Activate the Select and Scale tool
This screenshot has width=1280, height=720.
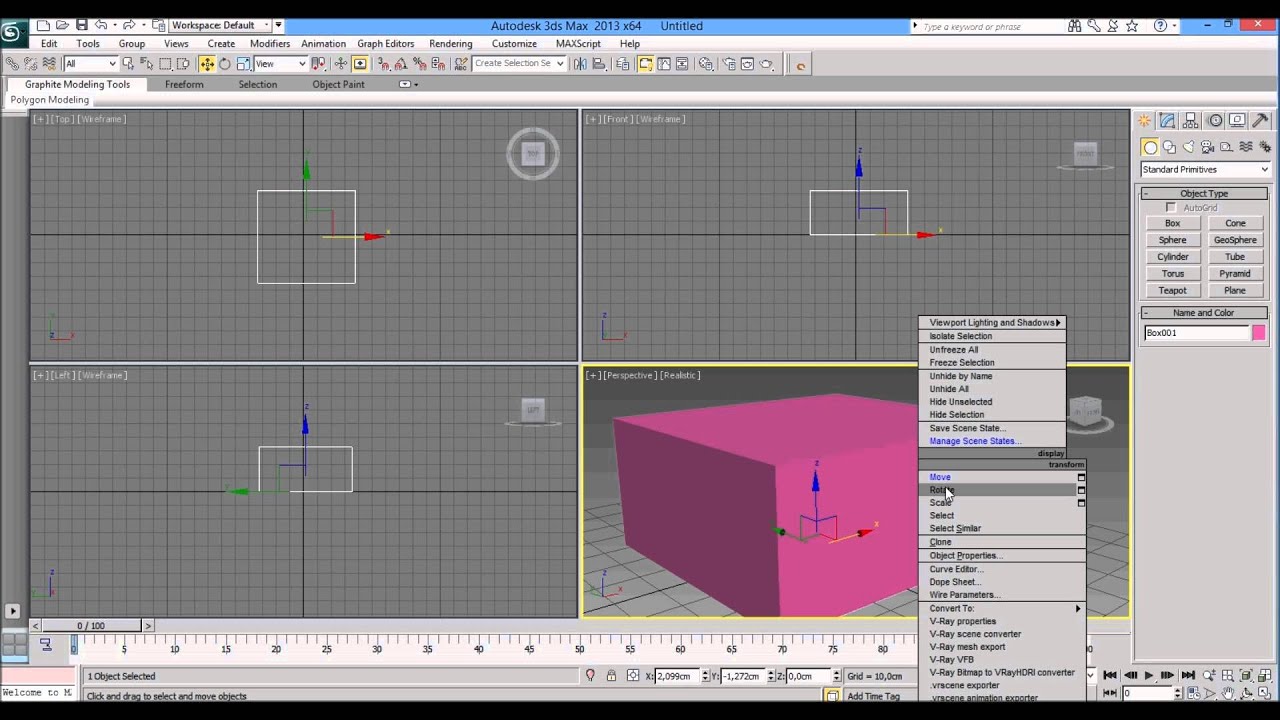click(243, 64)
